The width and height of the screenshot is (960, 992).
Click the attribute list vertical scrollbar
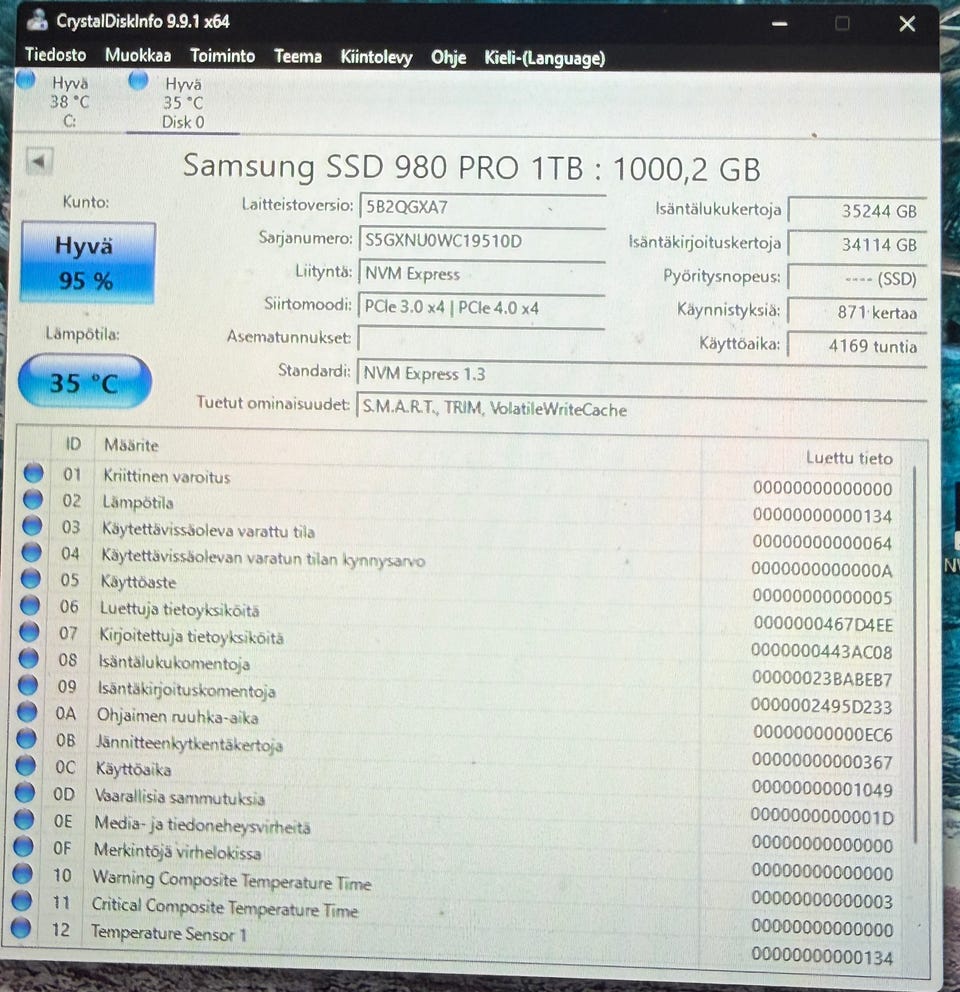[916, 655]
